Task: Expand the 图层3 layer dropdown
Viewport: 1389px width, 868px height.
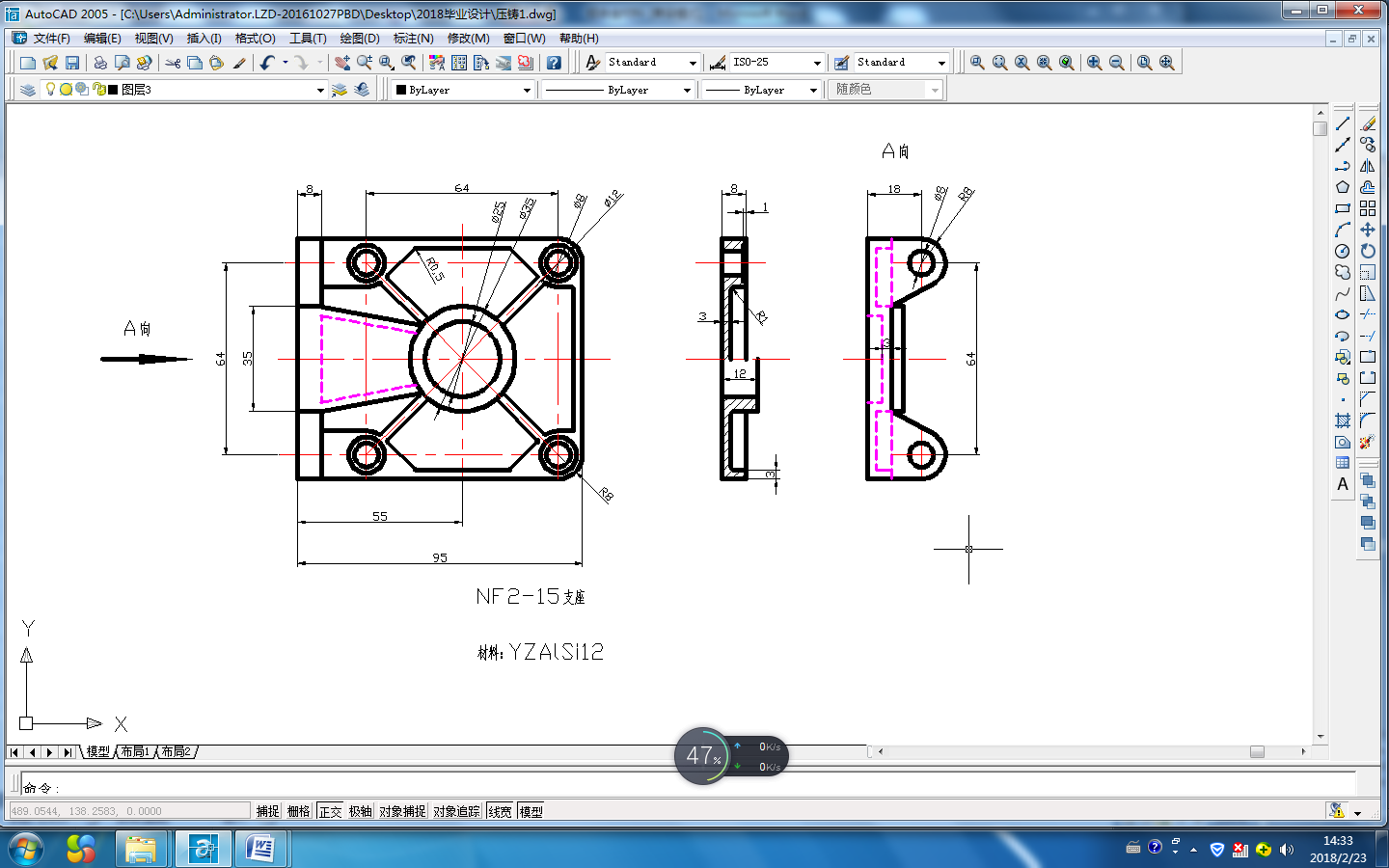Action: (320, 90)
